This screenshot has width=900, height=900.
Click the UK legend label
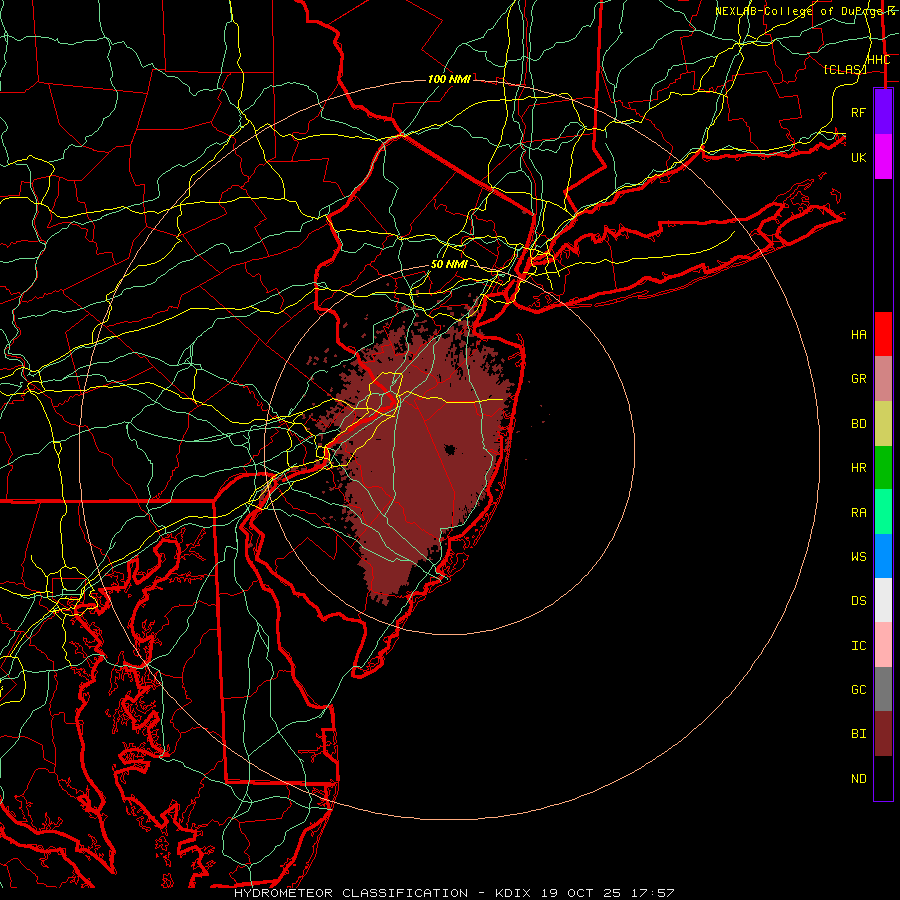[x=859, y=157]
